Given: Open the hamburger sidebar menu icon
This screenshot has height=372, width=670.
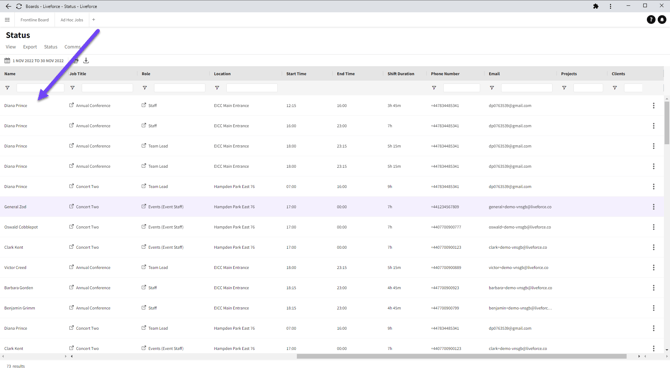Looking at the screenshot, I should (x=7, y=20).
